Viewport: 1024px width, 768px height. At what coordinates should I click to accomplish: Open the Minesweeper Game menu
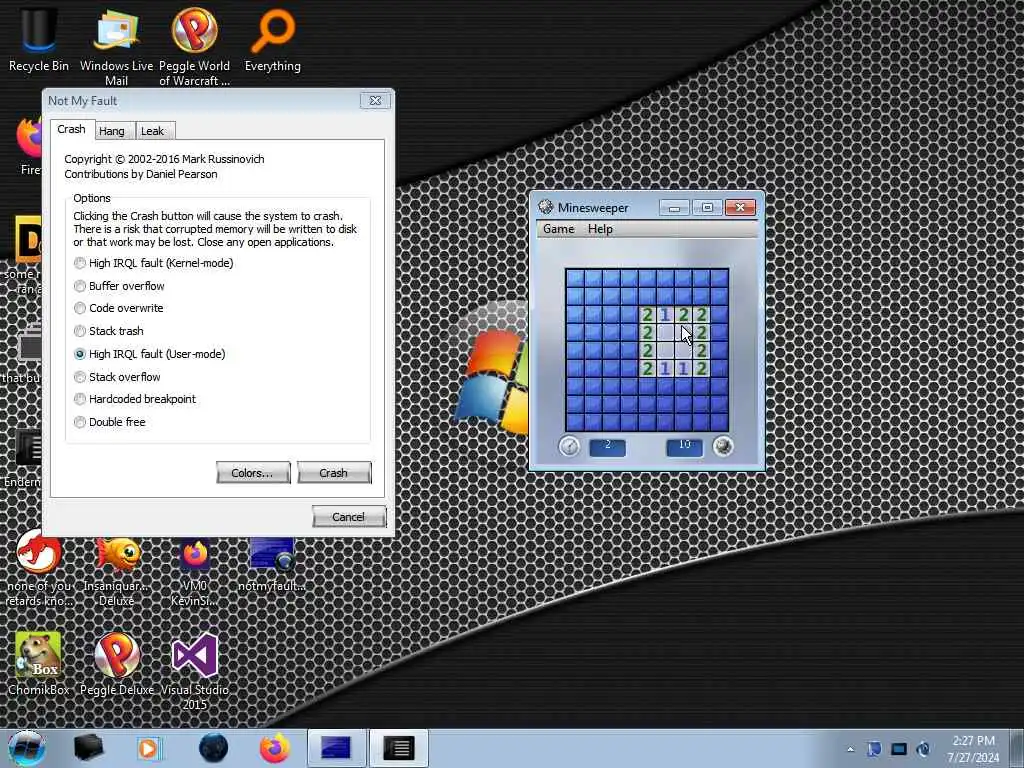(x=559, y=229)
